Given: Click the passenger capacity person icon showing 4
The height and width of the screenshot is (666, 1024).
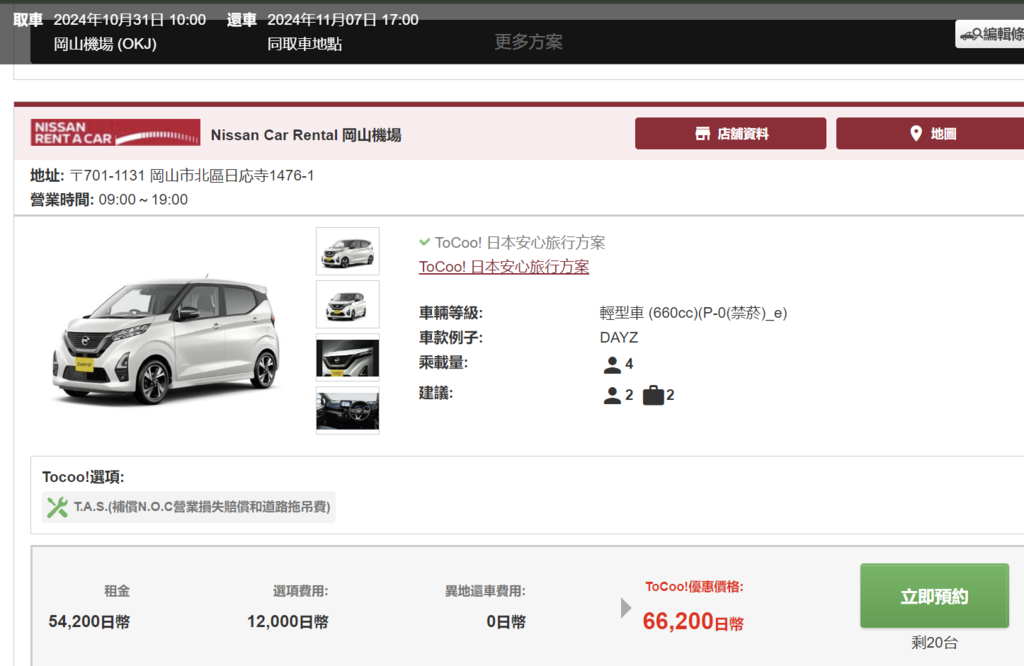Looking at the screenshot, I should point(612,364).
